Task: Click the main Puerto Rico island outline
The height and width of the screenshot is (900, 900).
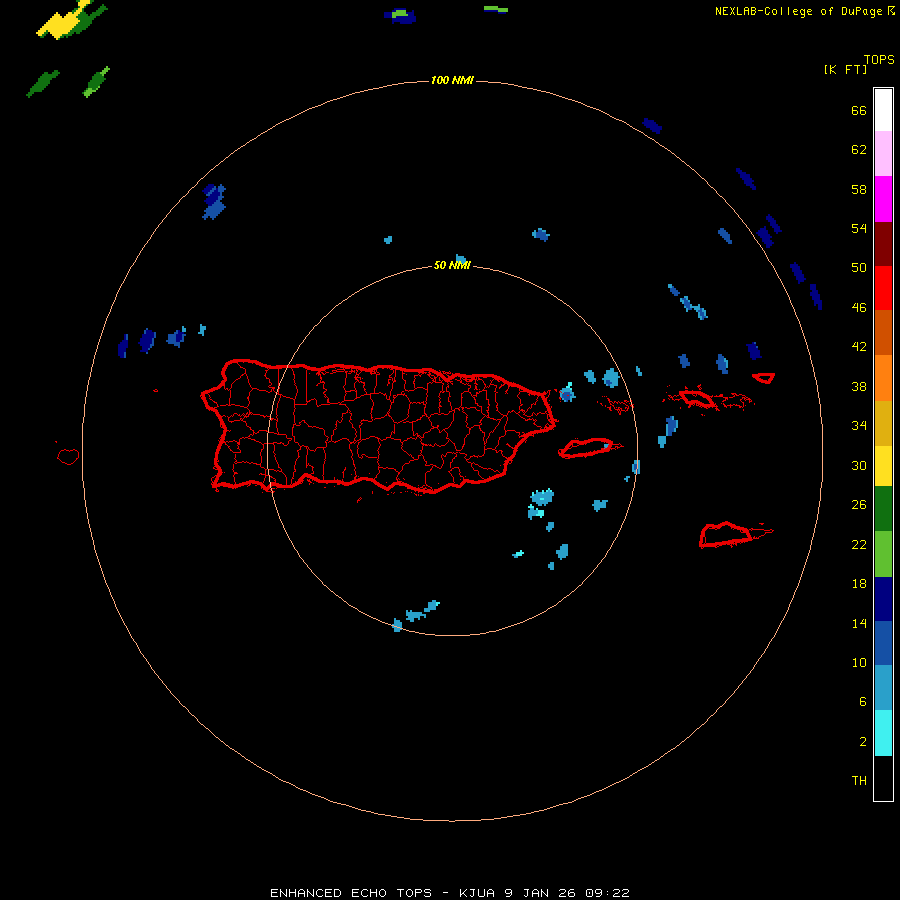Action: 379,426
